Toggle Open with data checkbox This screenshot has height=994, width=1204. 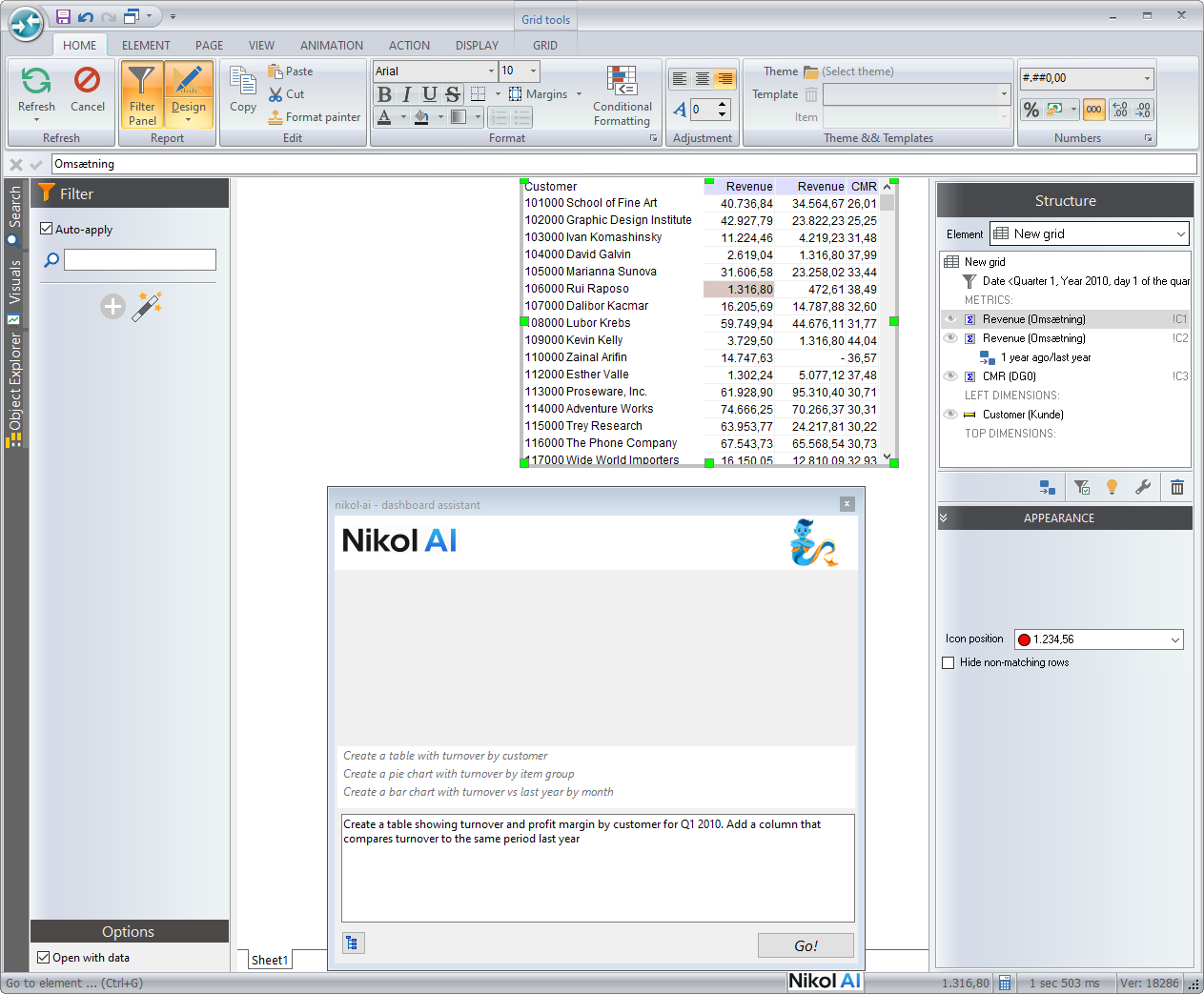[x=43, y=957]
